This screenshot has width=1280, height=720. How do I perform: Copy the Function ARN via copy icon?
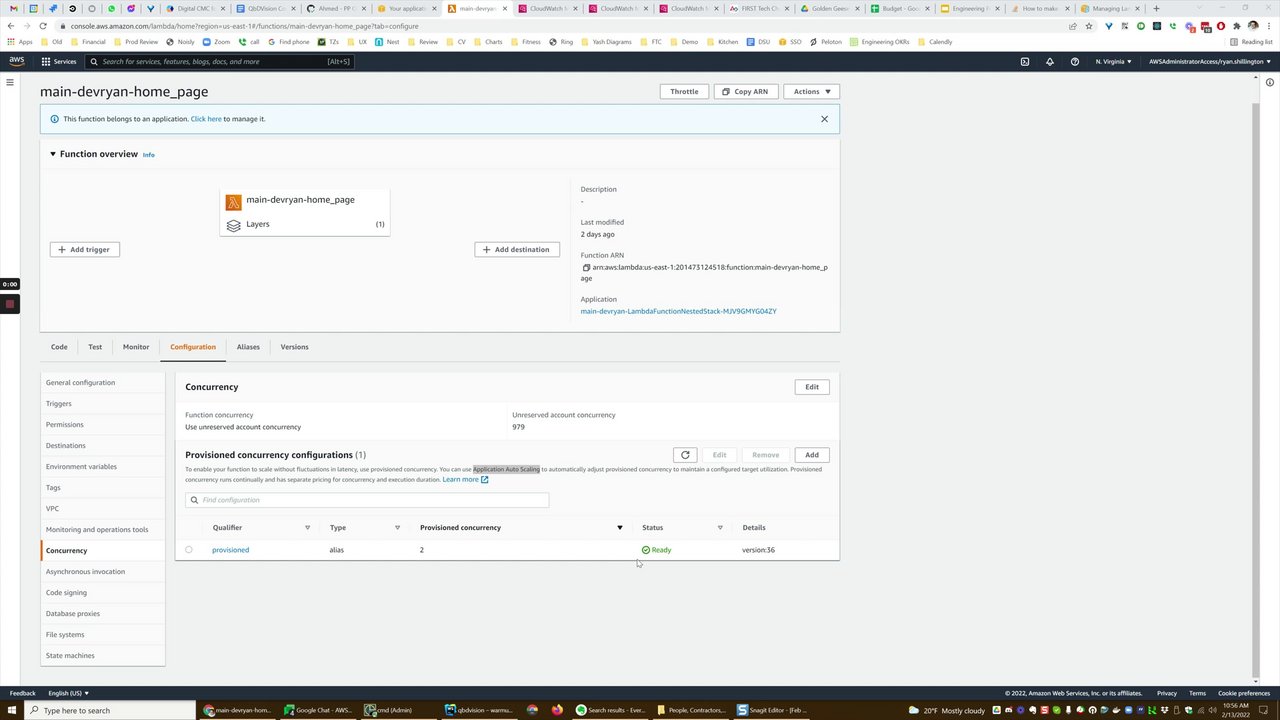(586, 267)
